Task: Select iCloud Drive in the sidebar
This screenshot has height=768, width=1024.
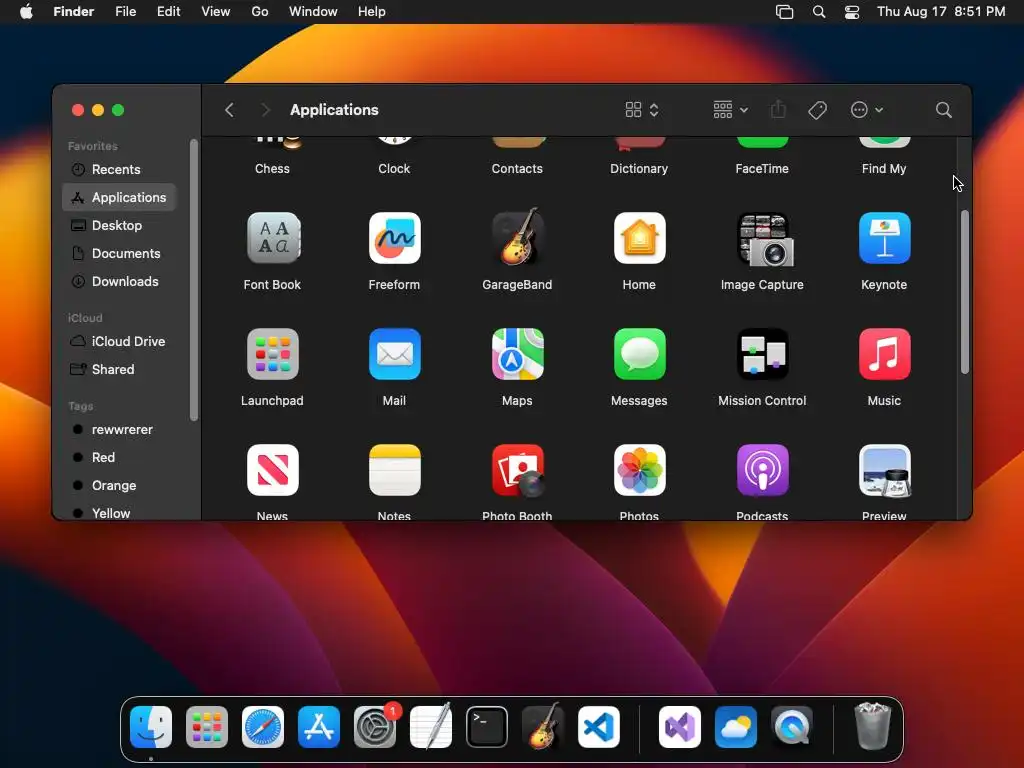Action: tap(120, 342)
